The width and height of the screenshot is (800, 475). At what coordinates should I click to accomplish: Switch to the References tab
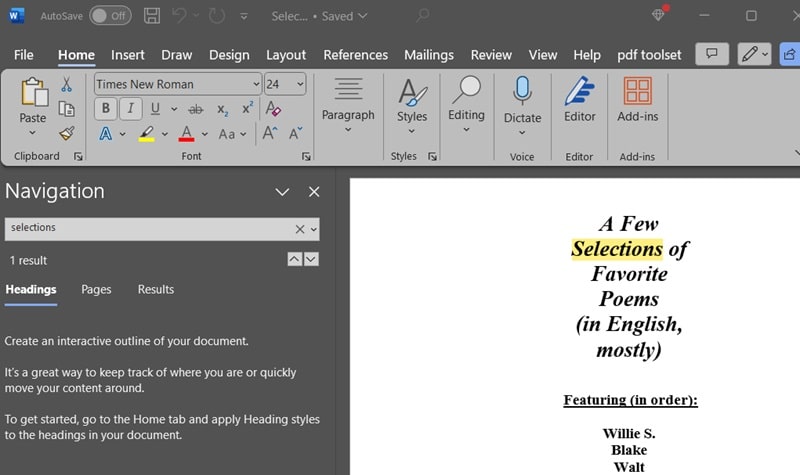point(356,55)
